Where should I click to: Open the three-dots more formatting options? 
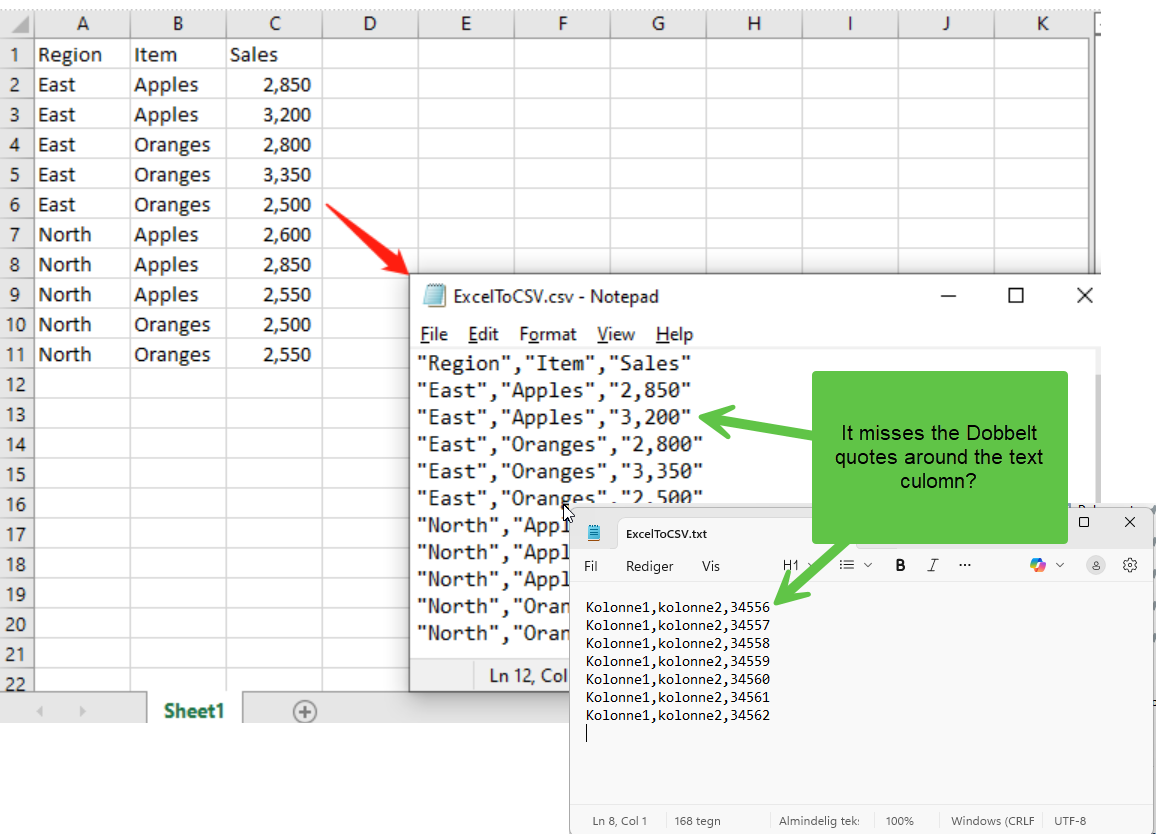(964, 566)
